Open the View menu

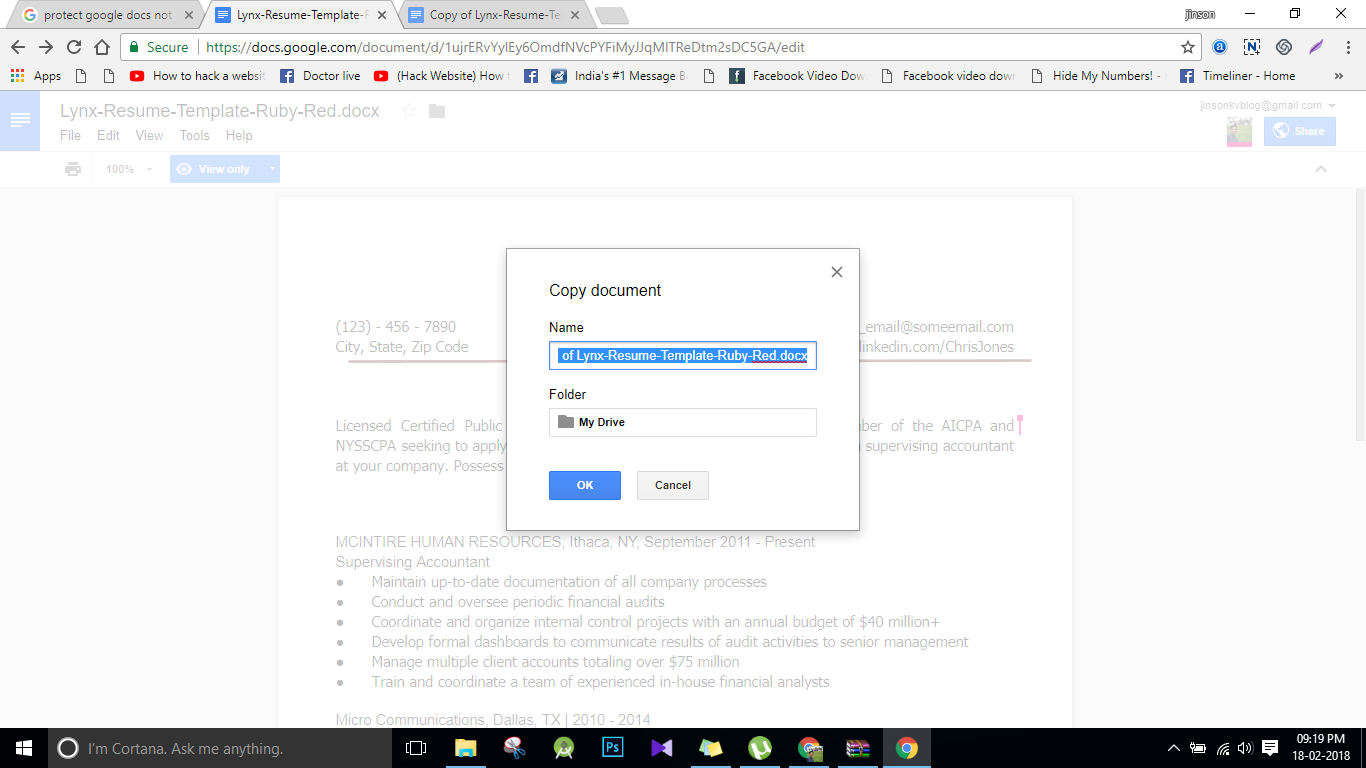tap(149, 135)
